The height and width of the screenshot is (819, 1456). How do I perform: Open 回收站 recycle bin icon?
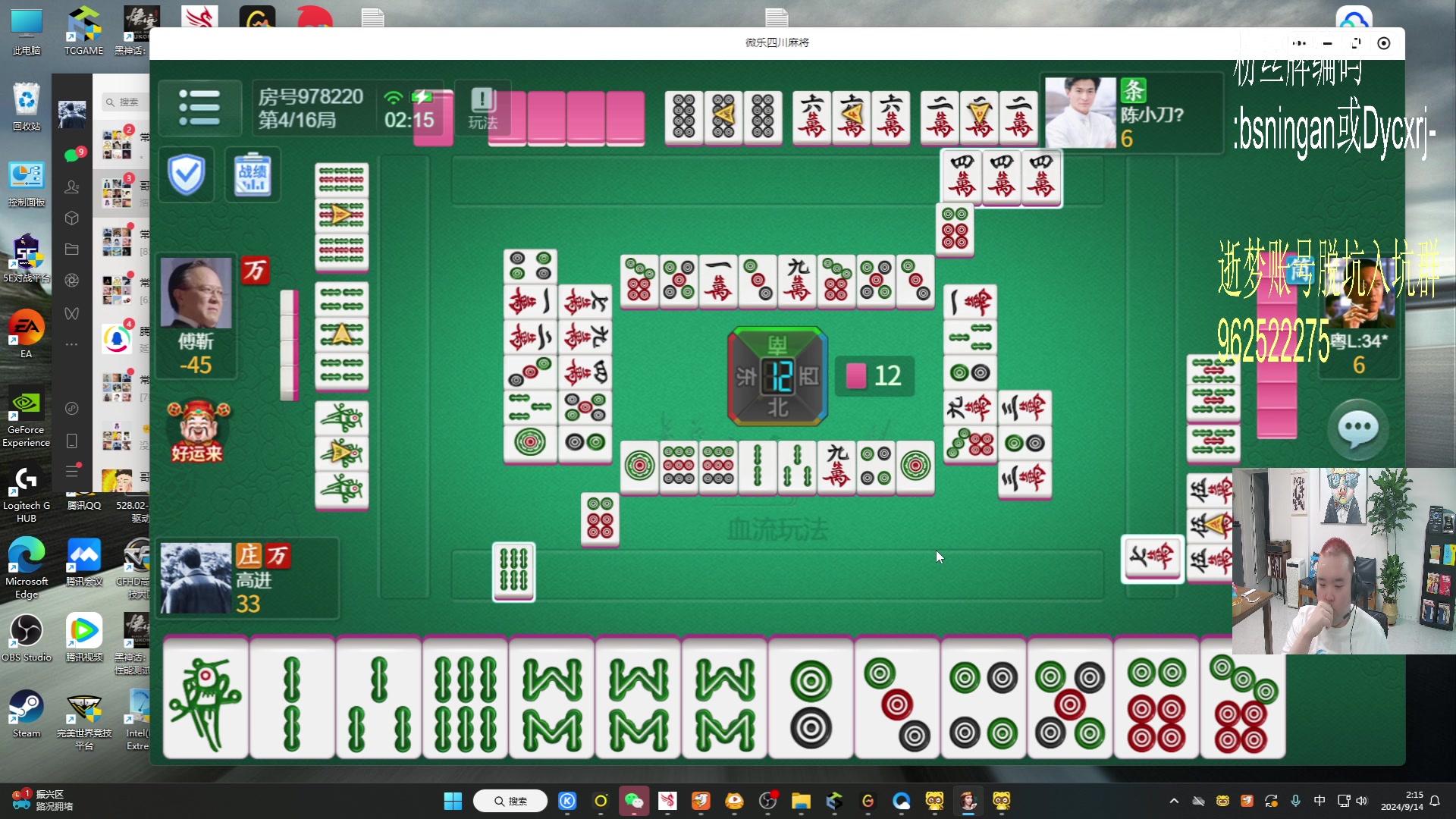tap(27, 108)
